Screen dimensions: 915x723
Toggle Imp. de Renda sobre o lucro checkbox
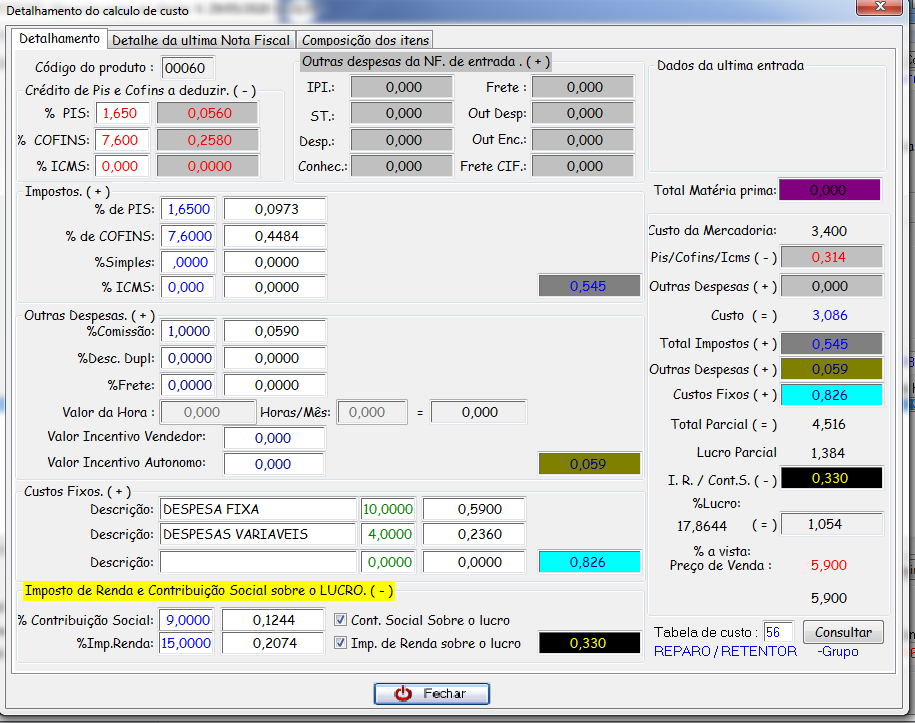point(341,643)
